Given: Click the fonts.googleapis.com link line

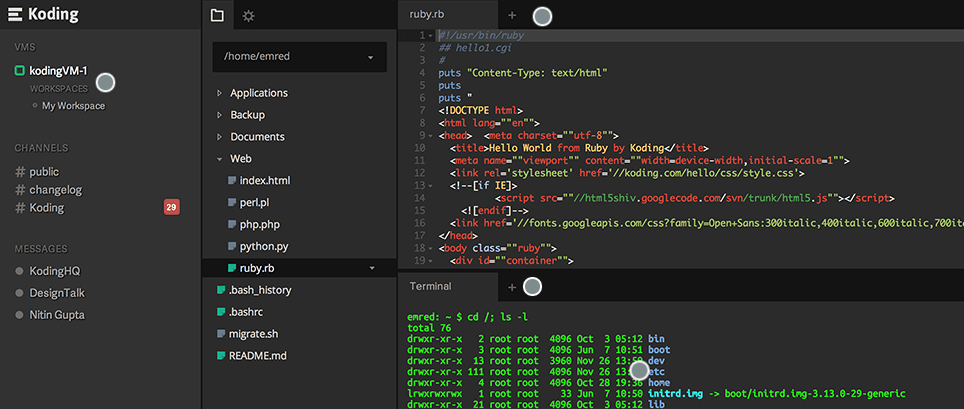Looking at the screenshot, I should (x=706, y=223).
